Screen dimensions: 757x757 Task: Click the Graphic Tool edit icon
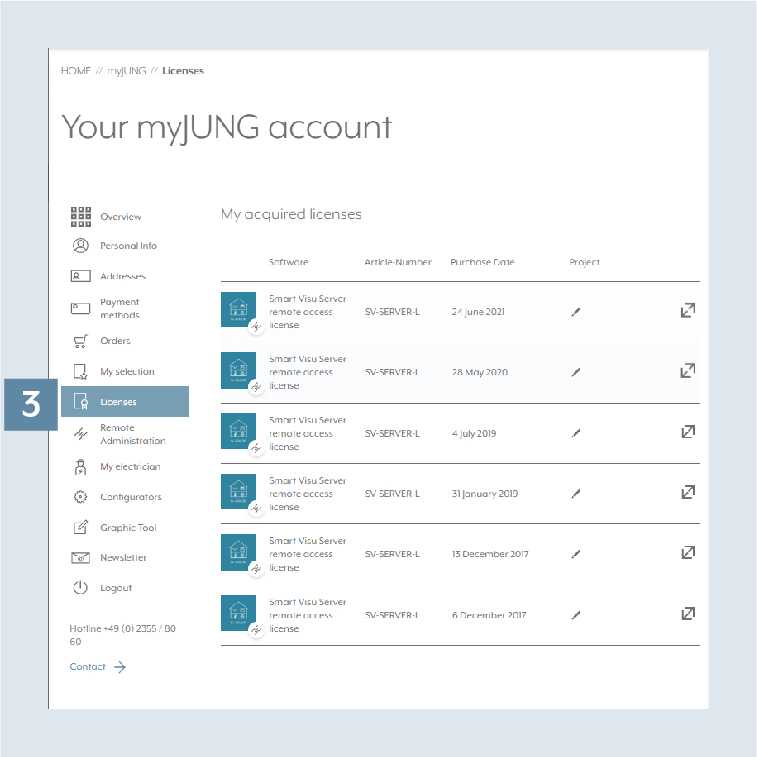click(81, 527)
